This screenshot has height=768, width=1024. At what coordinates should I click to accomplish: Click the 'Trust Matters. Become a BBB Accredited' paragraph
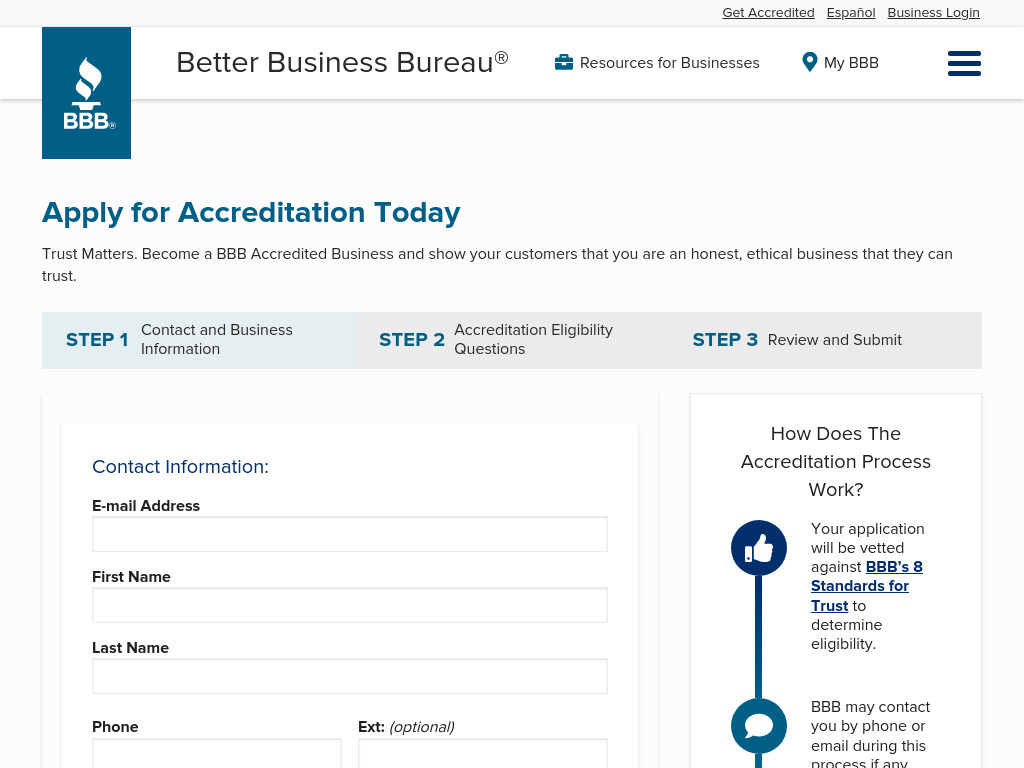(497, 264)
